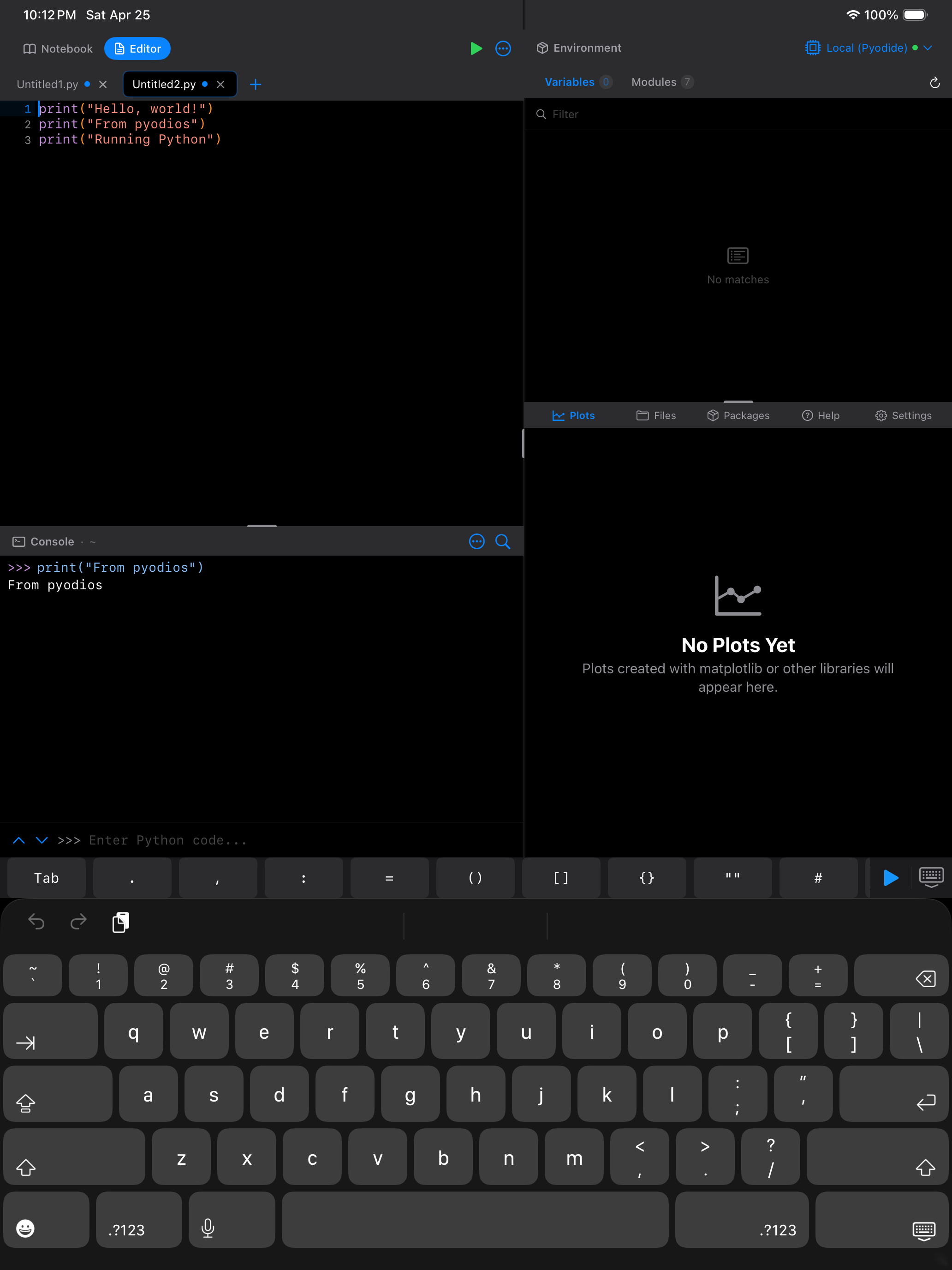Place cursor on line 2 print statement
Image resolution: width=952 pixels, height=1270 pixels.
tap(122, 124)
